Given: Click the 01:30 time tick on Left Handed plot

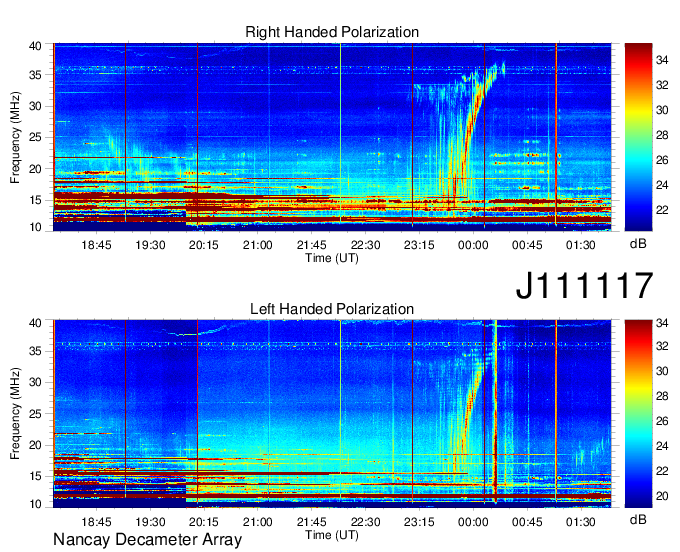Looking at the screenshot, I should coord(581,522).
